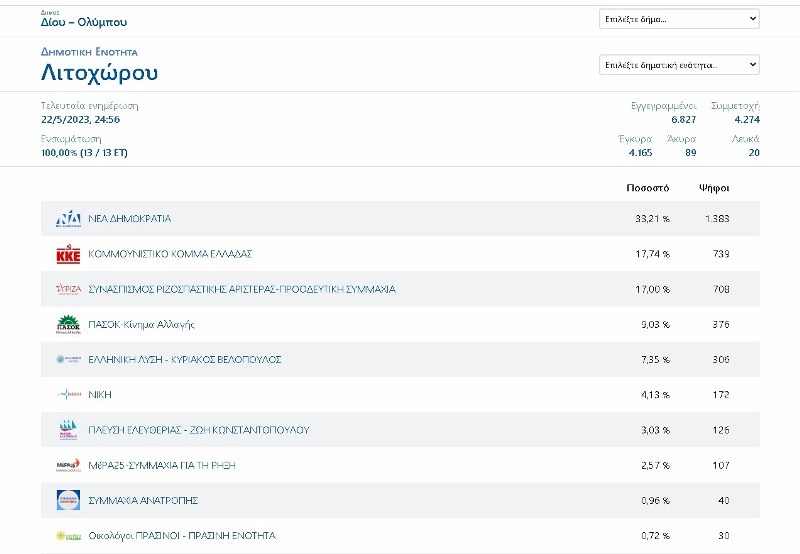Click the 33,21 % percentage value

(x=652, y=219)
